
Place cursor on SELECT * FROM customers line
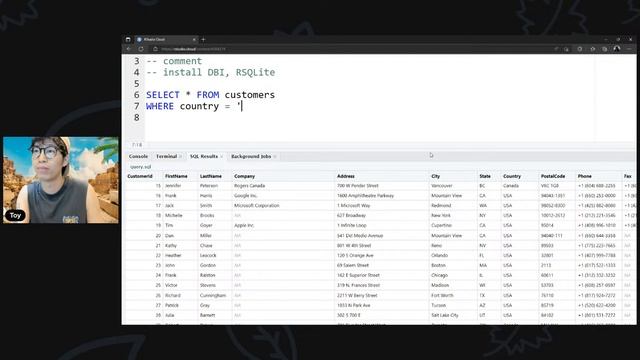point(211,95)
